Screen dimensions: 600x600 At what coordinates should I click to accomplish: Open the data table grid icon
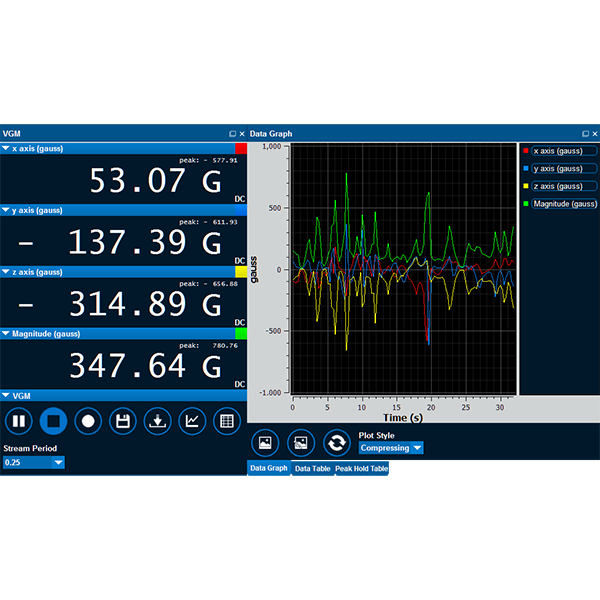coord(227,422)
